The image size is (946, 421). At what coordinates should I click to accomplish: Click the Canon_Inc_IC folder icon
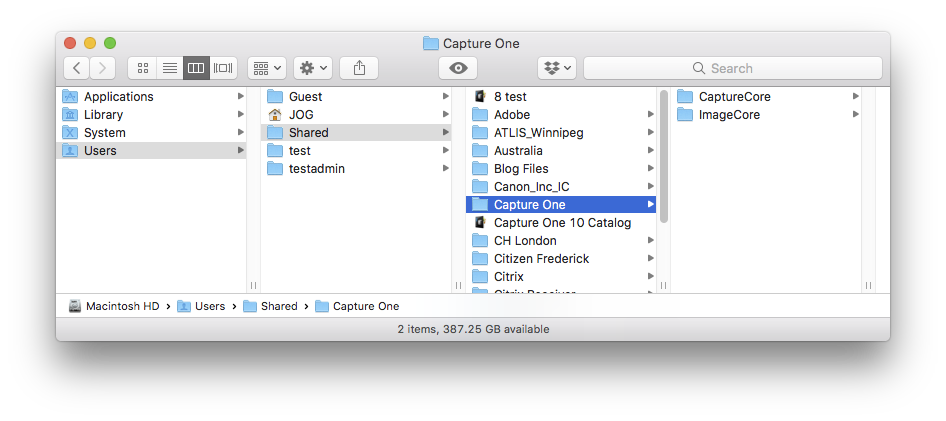coord(480,187)
